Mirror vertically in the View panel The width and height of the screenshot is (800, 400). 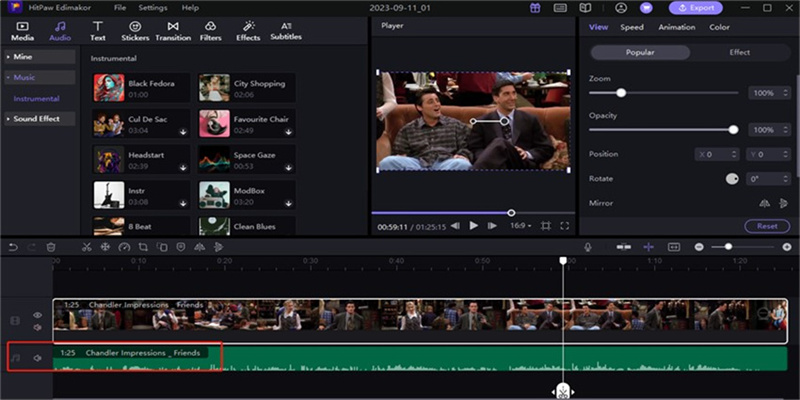(x=783, y=203)
